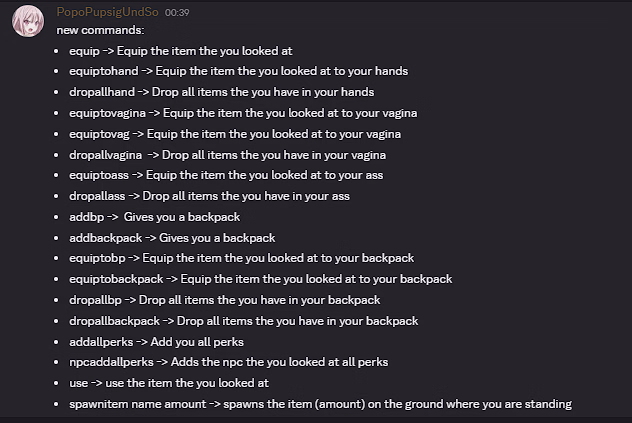Select the first "equip" command line
The width and height of the screenshot is (632, 423).
188,50
